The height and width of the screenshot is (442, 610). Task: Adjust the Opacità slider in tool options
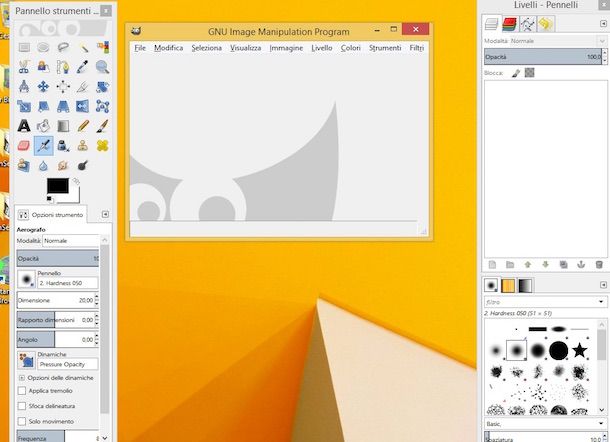point(58,258)
